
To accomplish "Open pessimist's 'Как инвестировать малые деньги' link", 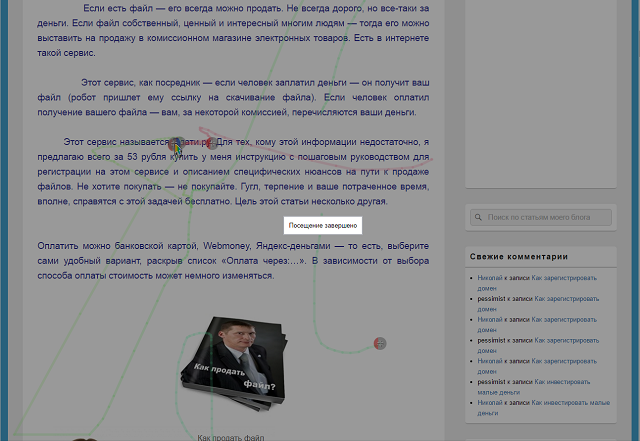I will point(560,381).
